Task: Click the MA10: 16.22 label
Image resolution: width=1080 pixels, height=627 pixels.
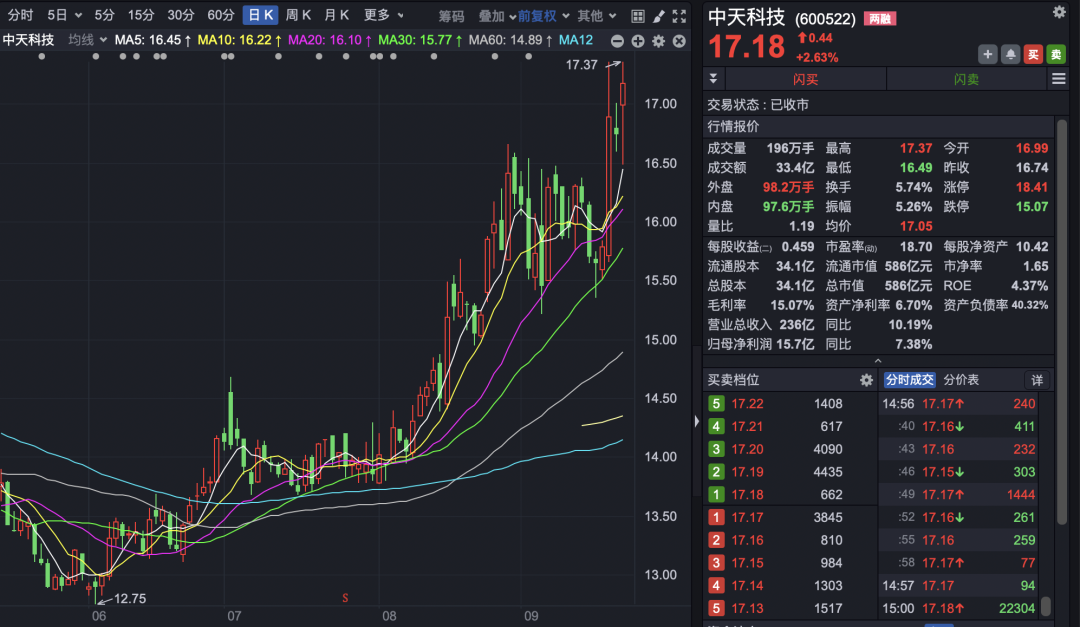Action: 240,41
